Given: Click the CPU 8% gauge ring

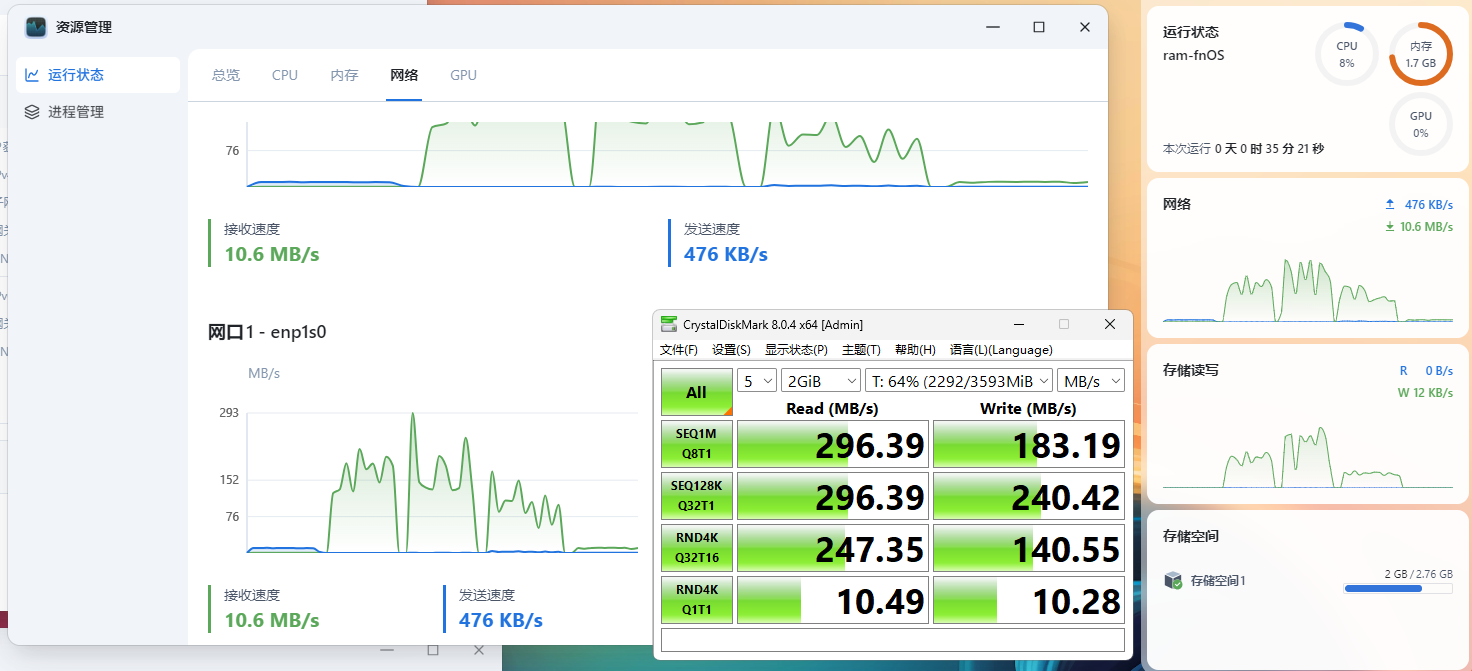Looking at the screenshot, I should 1347,54.
